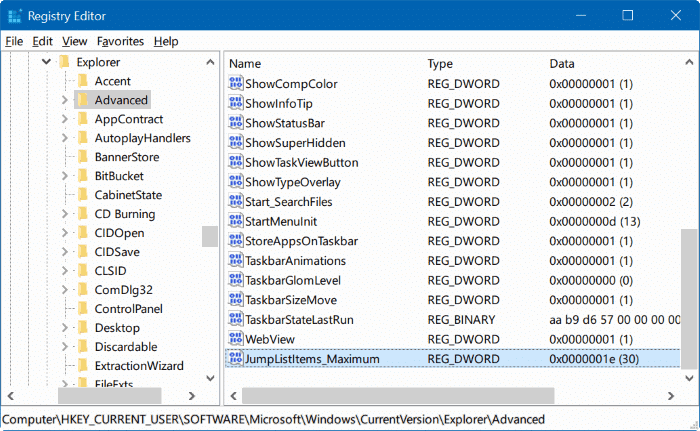Expand the AppContract key
Viewport: 700px width, 431px height.
tap(65, 119)
